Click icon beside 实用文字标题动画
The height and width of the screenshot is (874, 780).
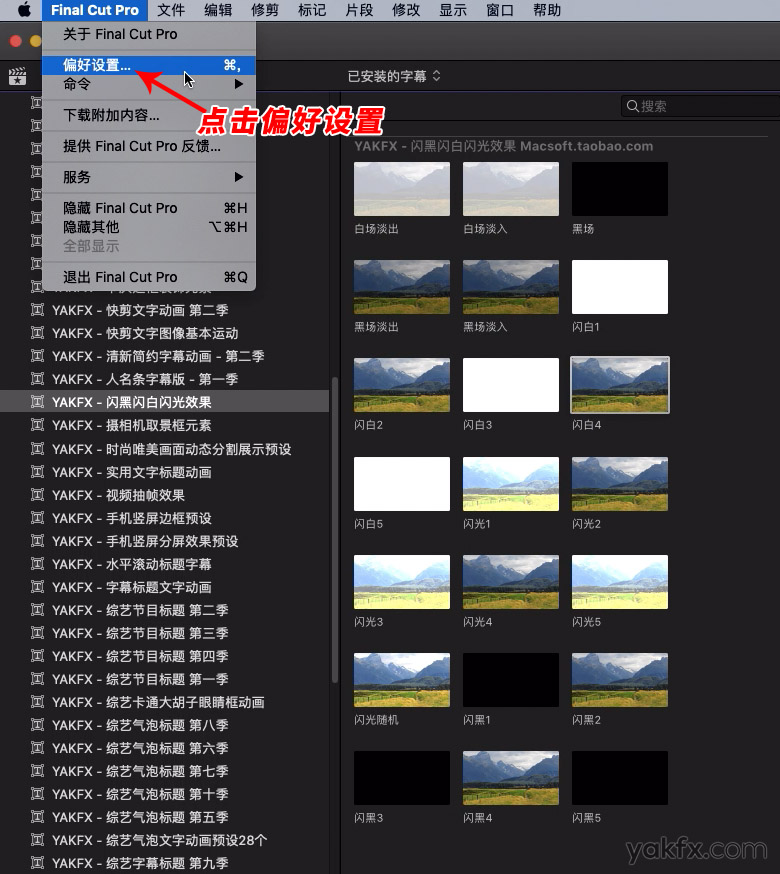[x=37, y=472]
